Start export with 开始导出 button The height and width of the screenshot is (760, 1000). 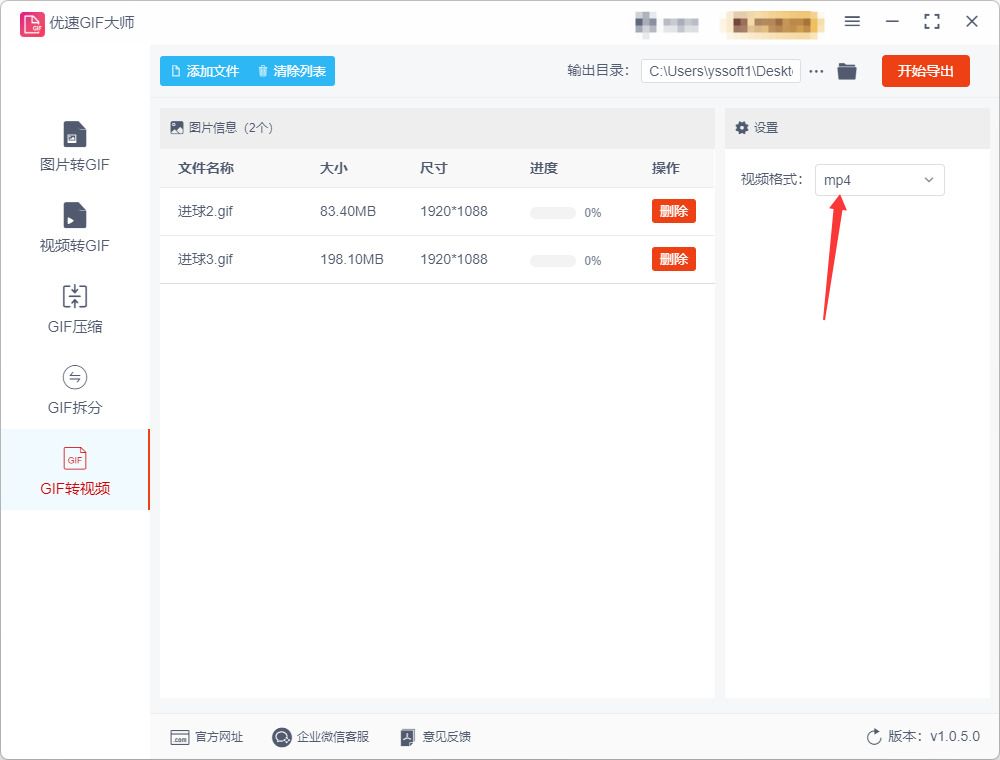pos(925,71)
